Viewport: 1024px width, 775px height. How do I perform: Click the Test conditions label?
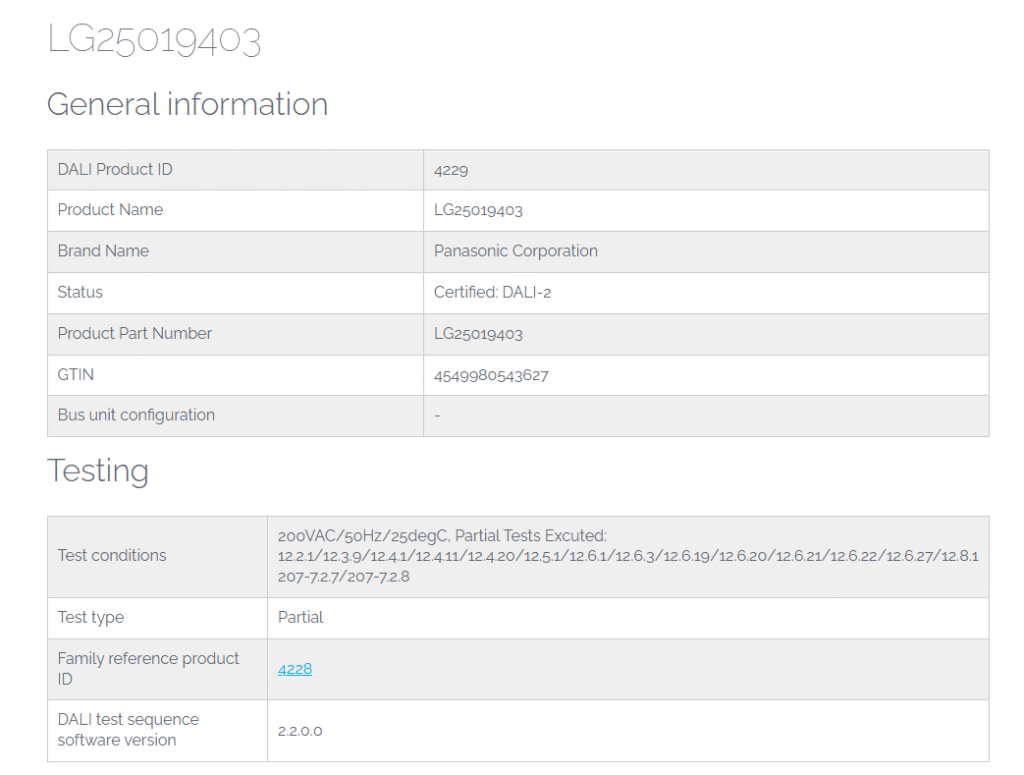coord(112,556)
